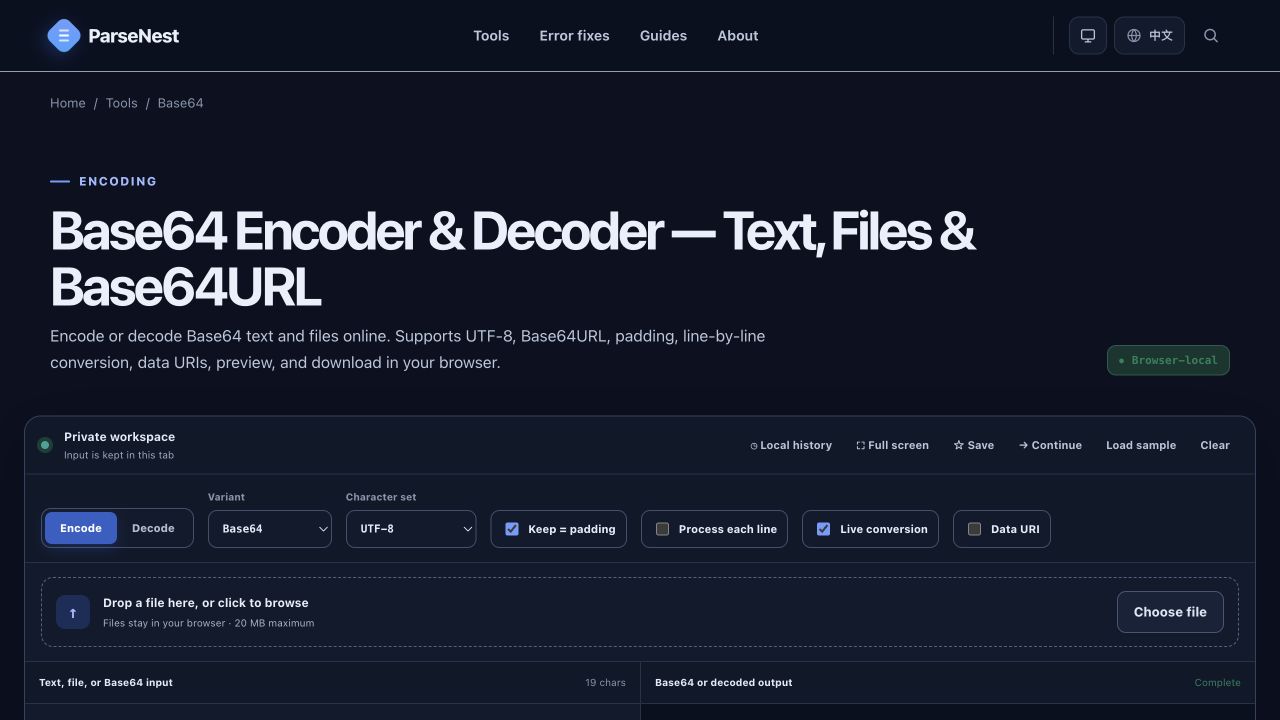Screen dimensions: 1280x720
Task: Expand the Variant Base64 dropdown
Action: tap(270, 529)
